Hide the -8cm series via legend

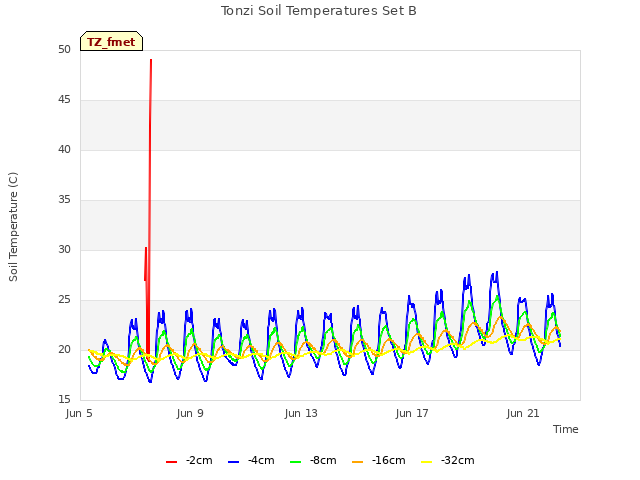[x=313, y=461]
